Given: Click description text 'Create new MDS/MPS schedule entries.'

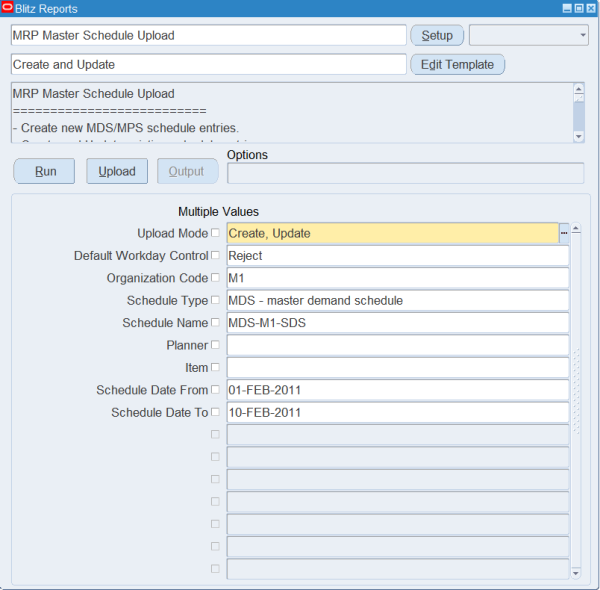Looking at the screenshot, I should (130, 127).
